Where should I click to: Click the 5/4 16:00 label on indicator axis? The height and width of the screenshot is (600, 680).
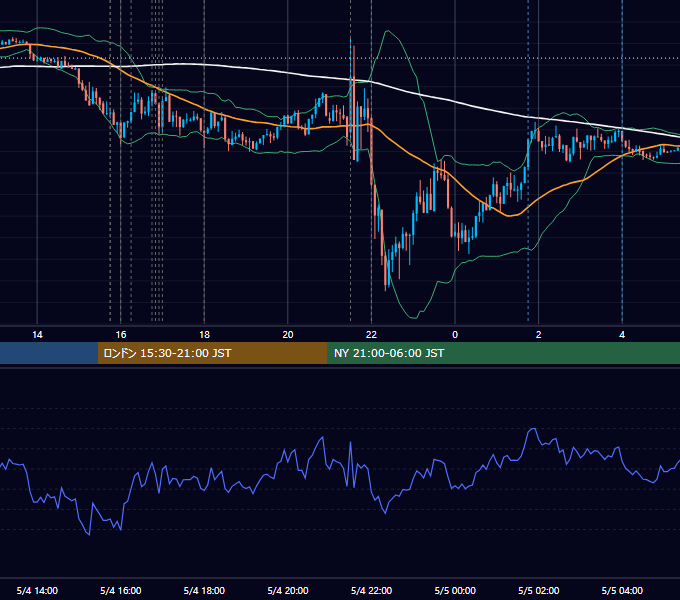click(x=121, y=590)
